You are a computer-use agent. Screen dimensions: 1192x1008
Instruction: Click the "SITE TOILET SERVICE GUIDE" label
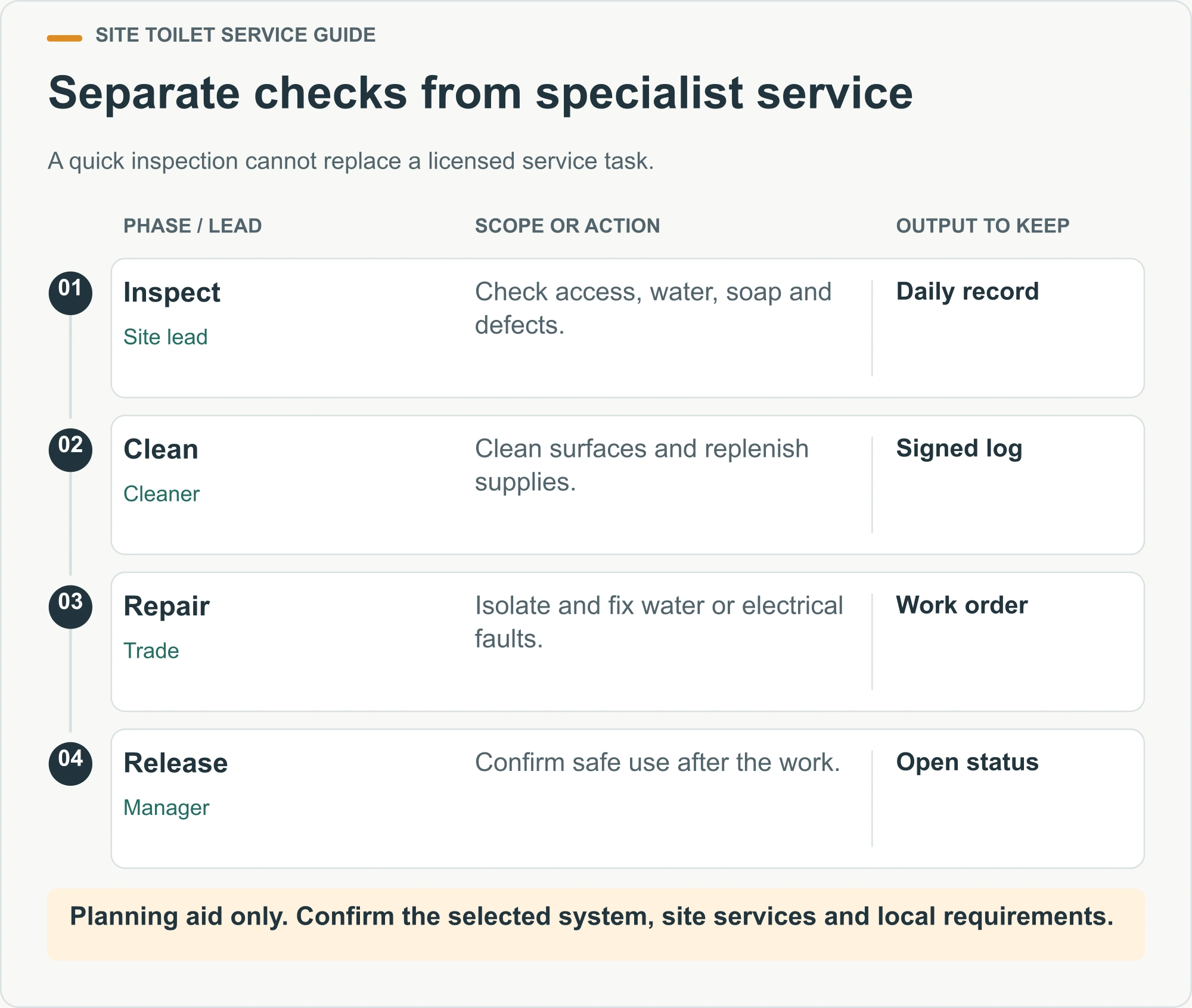pyautogui.click(x=235, y=35)
